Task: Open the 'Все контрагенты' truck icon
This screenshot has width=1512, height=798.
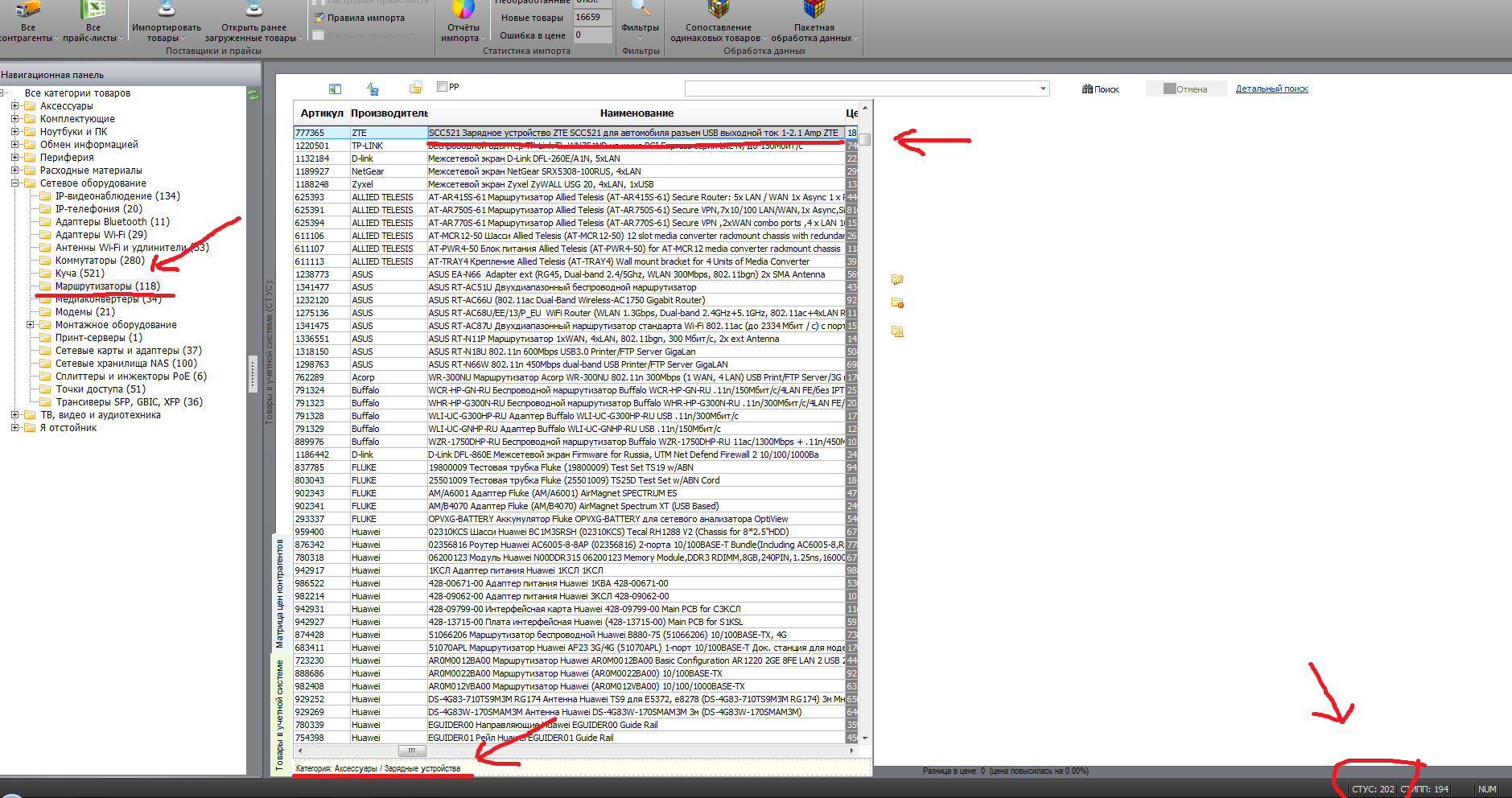Action: coord(28,10)
